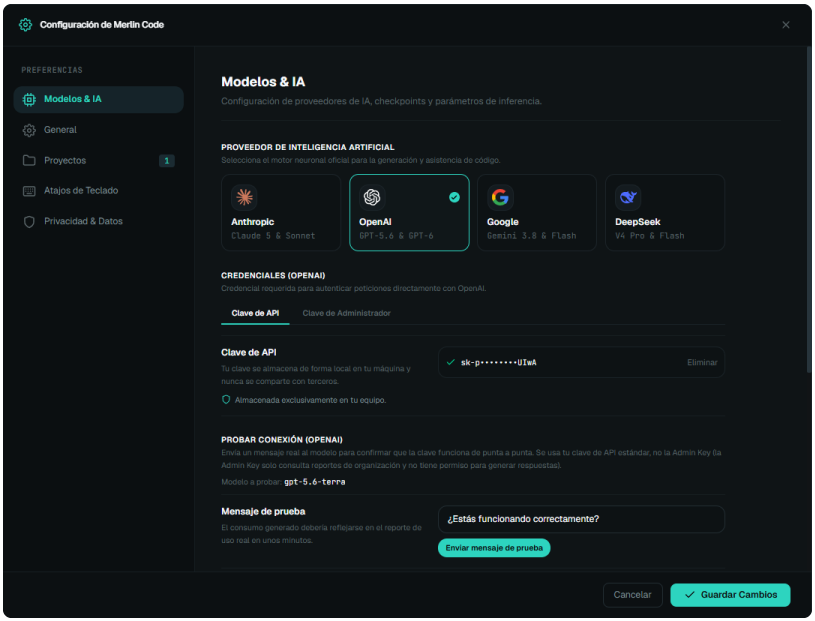
Task: Click the shield icon next to Privacidad & Datos
Action: [x=29, y=222]
